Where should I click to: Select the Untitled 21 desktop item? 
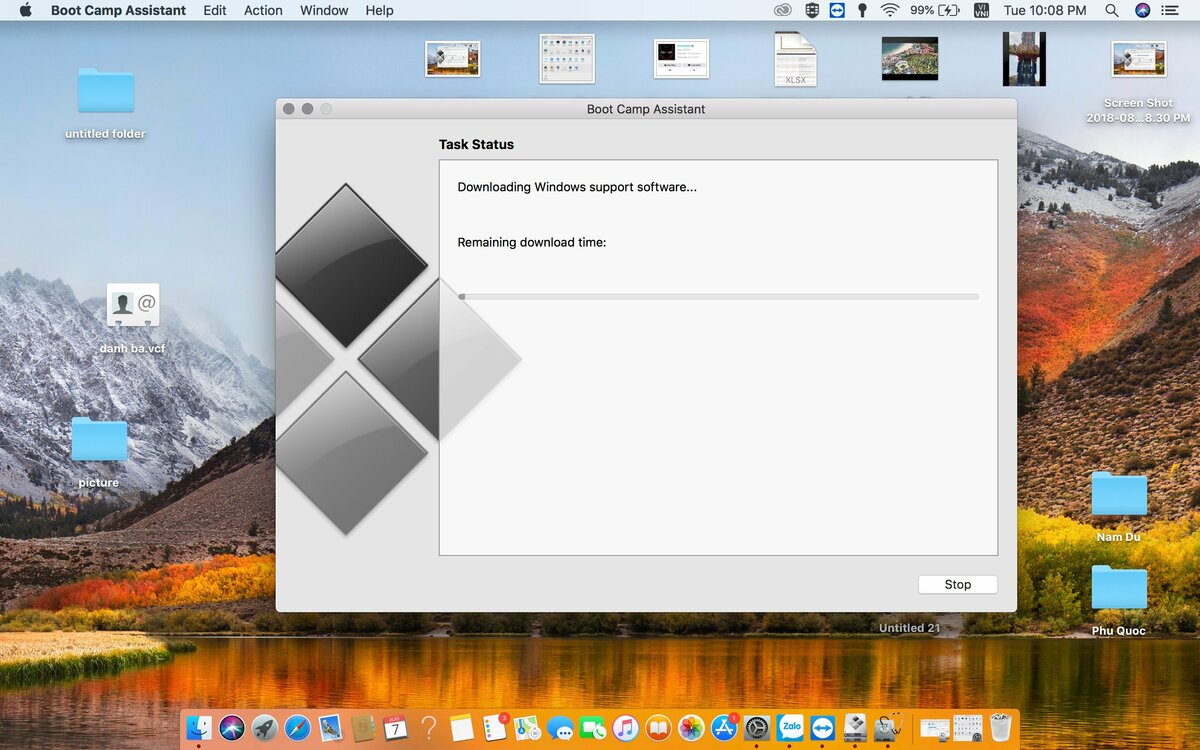coord(909,628)
